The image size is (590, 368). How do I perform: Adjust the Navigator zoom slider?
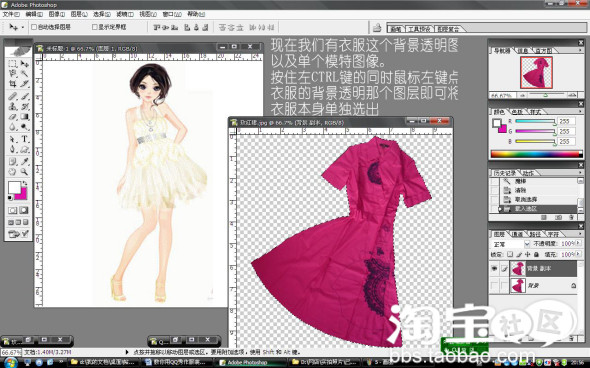pos(545,95)
